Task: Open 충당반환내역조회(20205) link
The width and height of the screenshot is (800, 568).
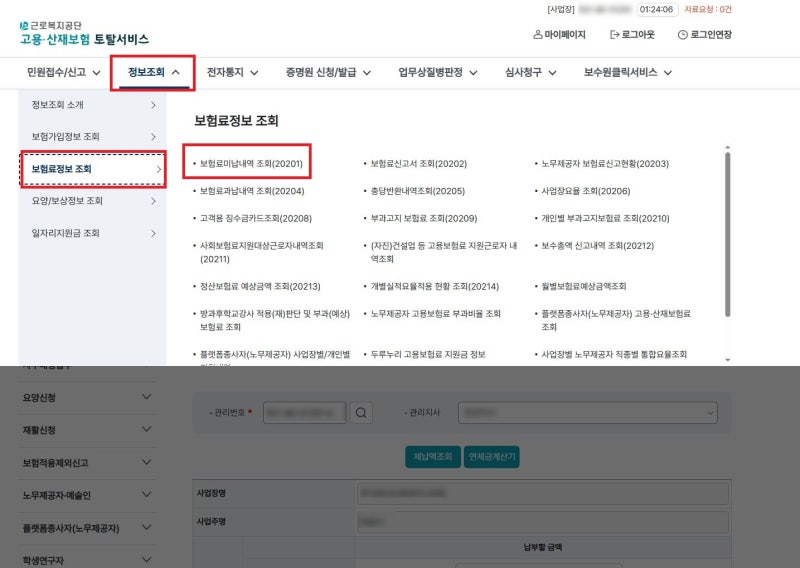Action: (x=417, y=191)
